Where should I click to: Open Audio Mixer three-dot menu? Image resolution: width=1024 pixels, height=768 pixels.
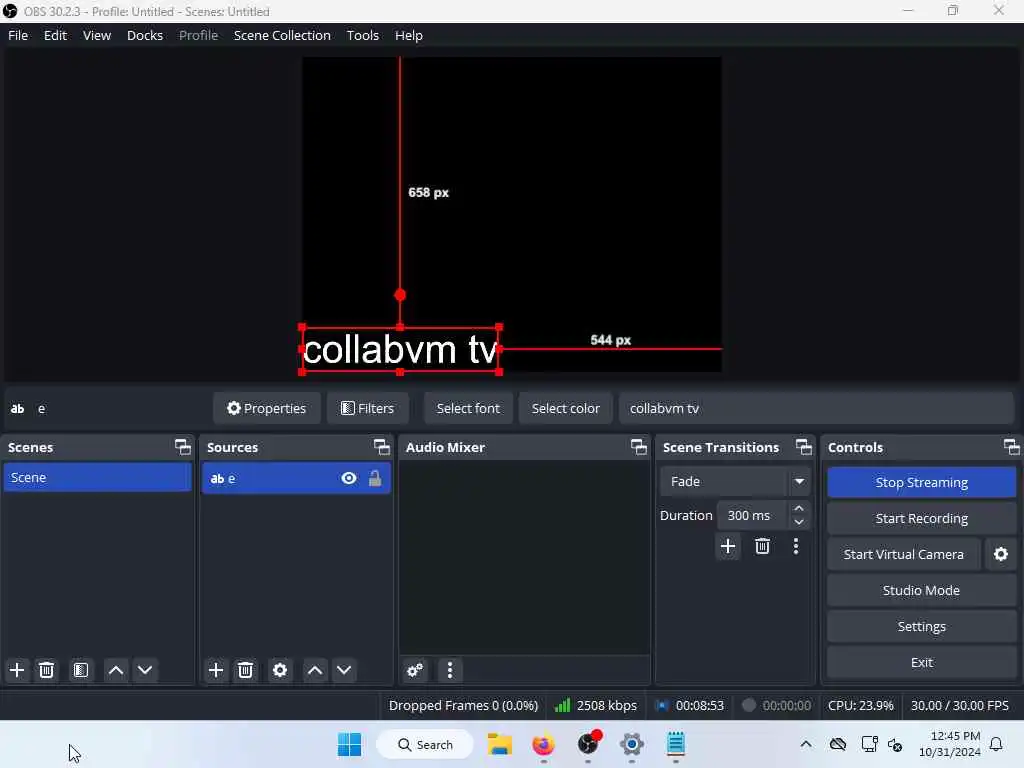pos(450,670)
